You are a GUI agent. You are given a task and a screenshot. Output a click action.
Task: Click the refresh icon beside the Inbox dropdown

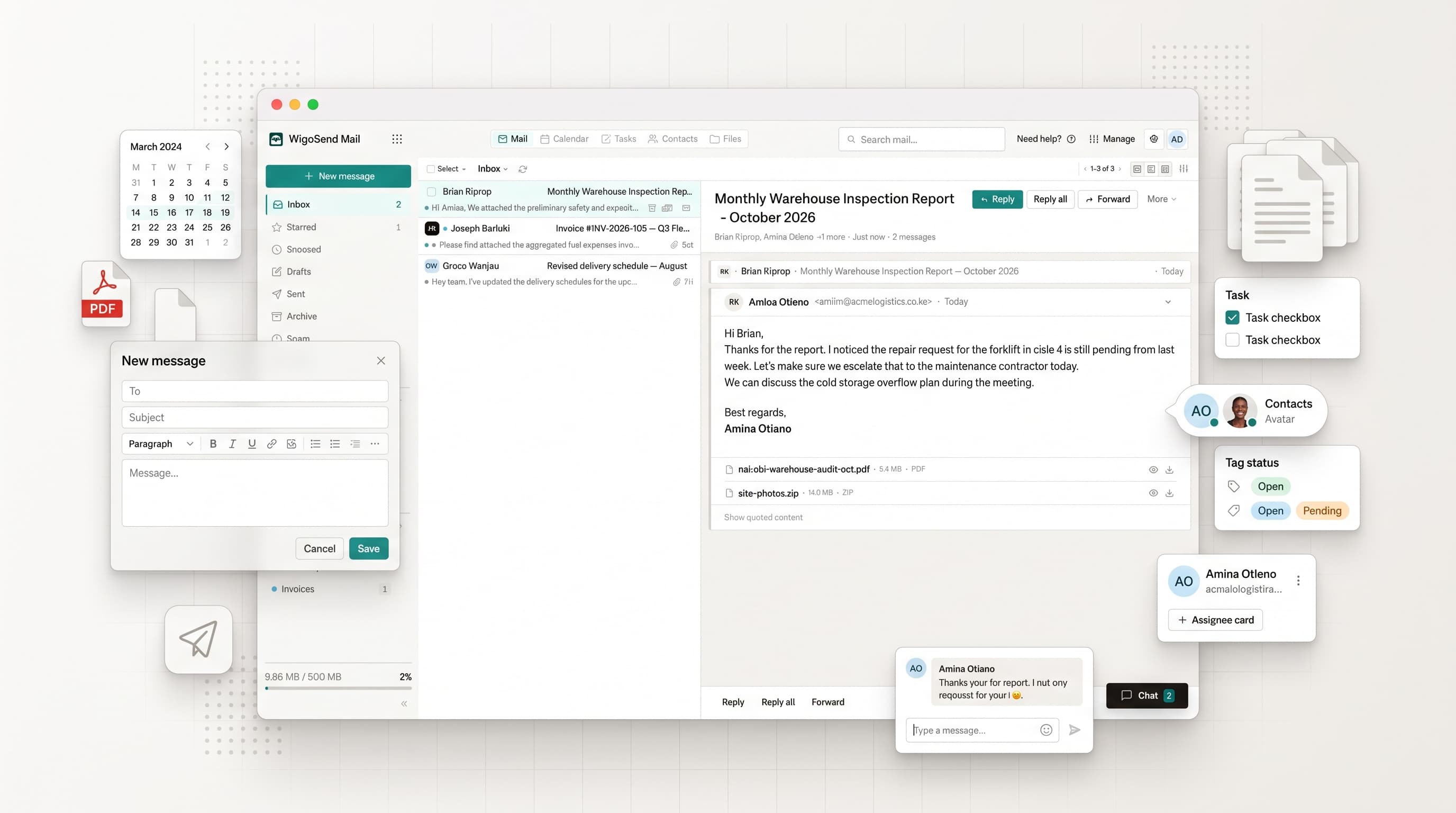523,169
